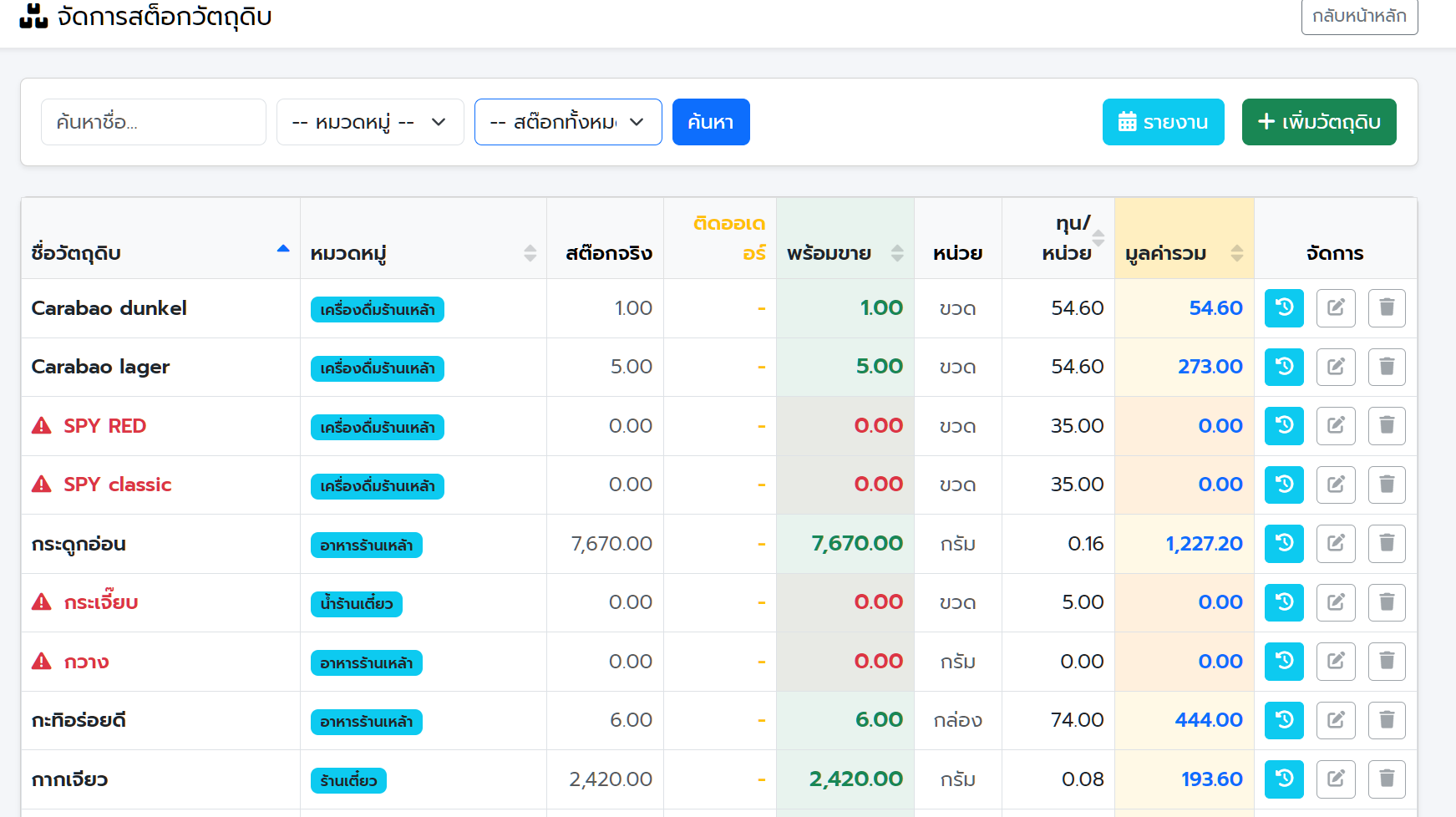Click เพิ่มวัตถุดิบ to add ingredient
The width and height of the screenshot is (1456, 817).
[x=1319, y=122]
